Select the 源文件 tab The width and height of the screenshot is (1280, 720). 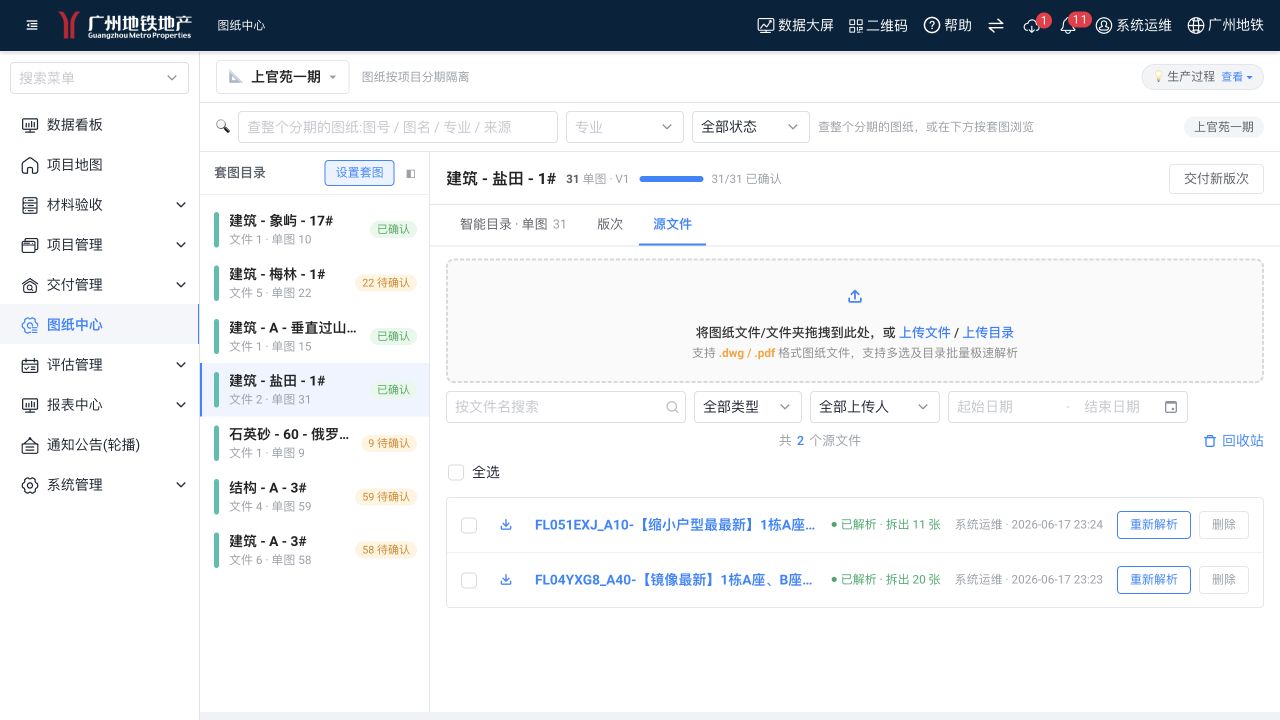672,224
